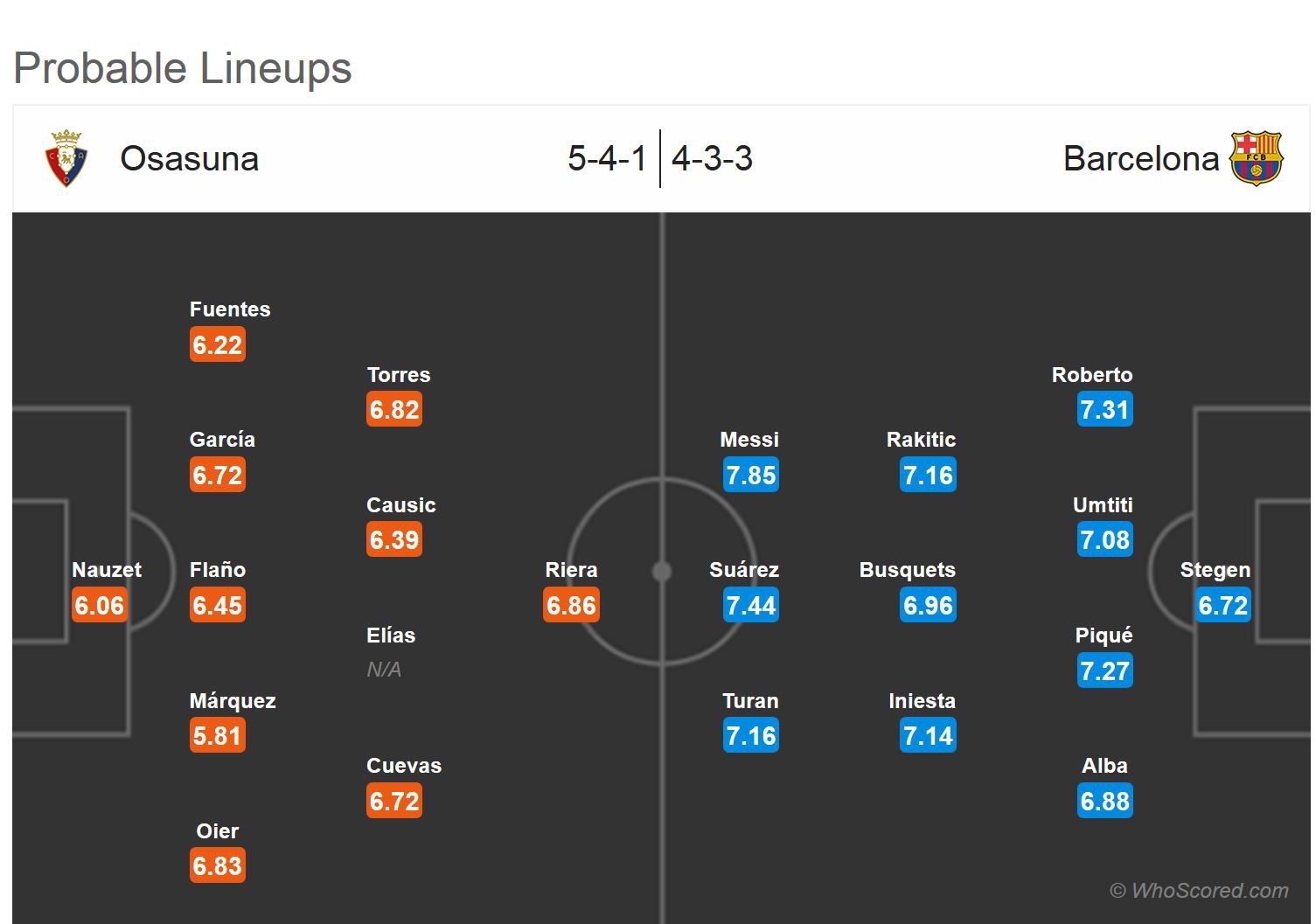Screen dimensions: 1316x924
Task: Click the Barcelona 4-3-3 formation text
Action: pos(712,159)
